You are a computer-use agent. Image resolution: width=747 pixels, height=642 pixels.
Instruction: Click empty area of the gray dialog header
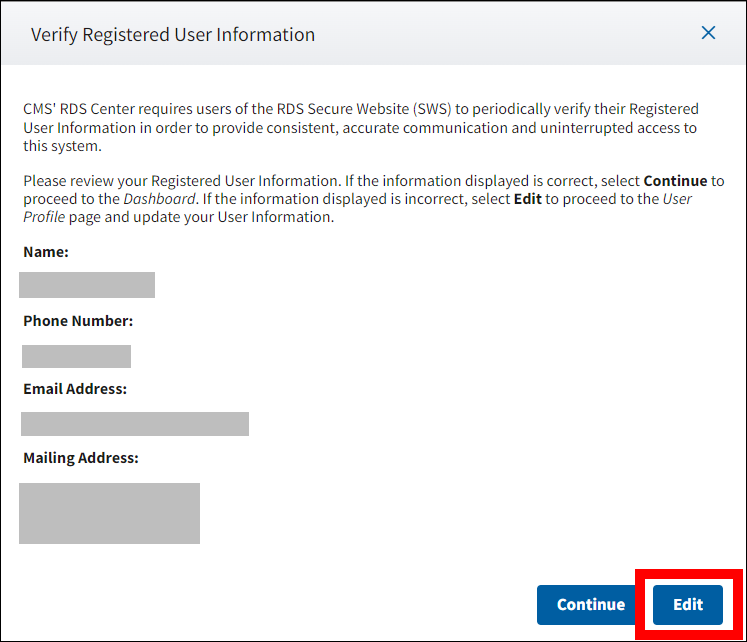(500, 35)
